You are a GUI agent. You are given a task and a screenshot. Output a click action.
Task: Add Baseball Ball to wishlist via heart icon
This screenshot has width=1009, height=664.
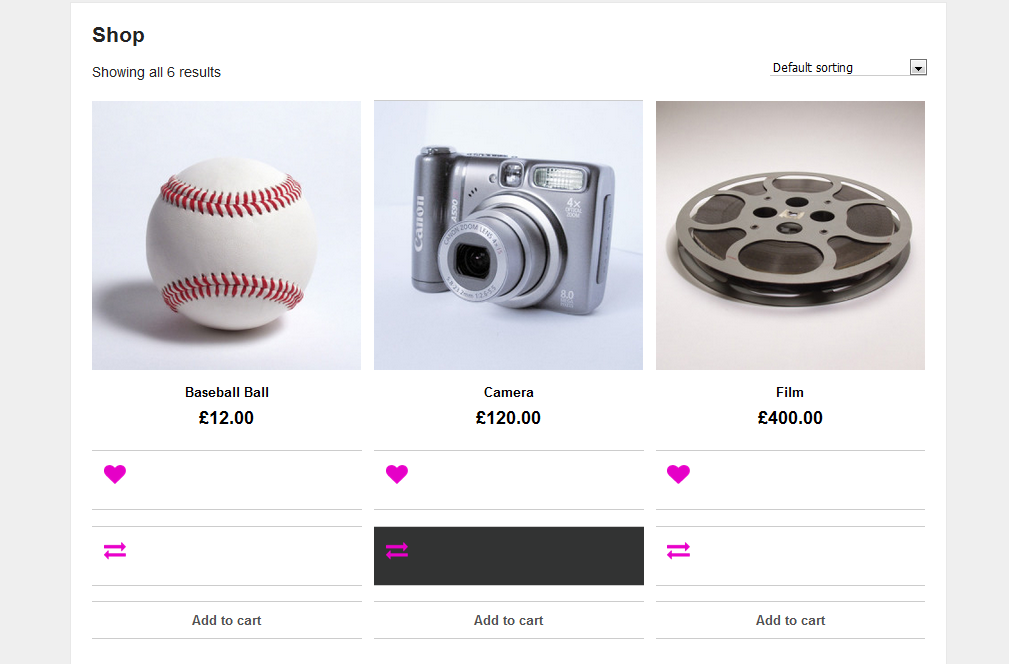pyautogui.click(x=115, y=474)
